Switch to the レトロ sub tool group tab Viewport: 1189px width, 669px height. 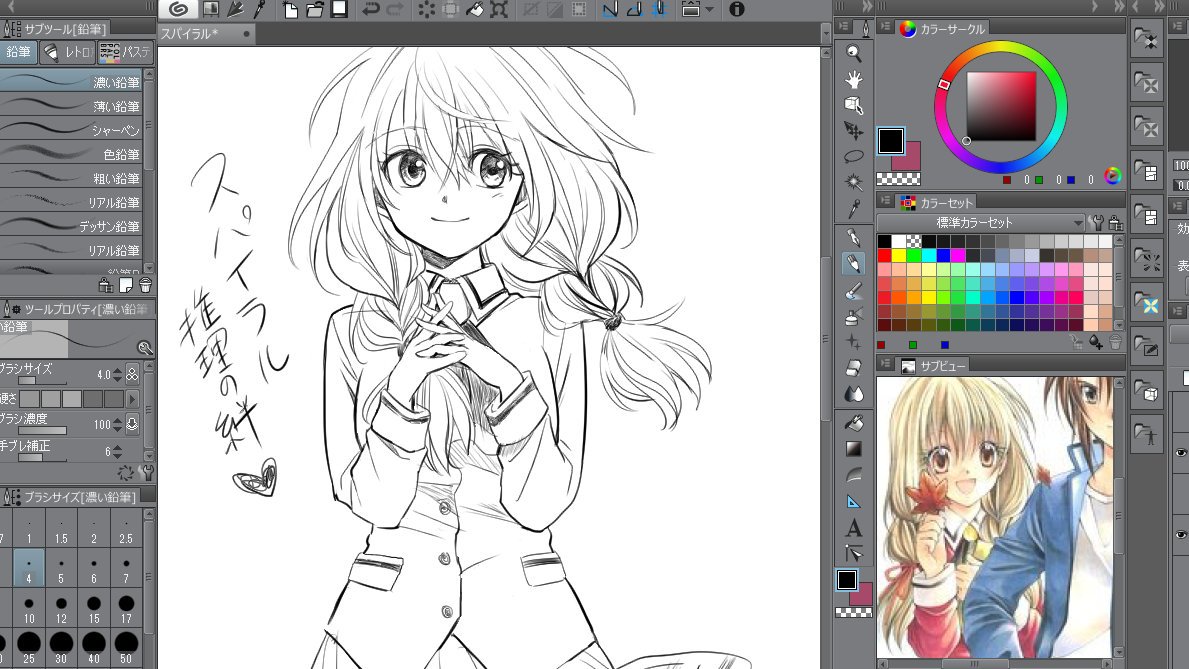click(68, 52)
